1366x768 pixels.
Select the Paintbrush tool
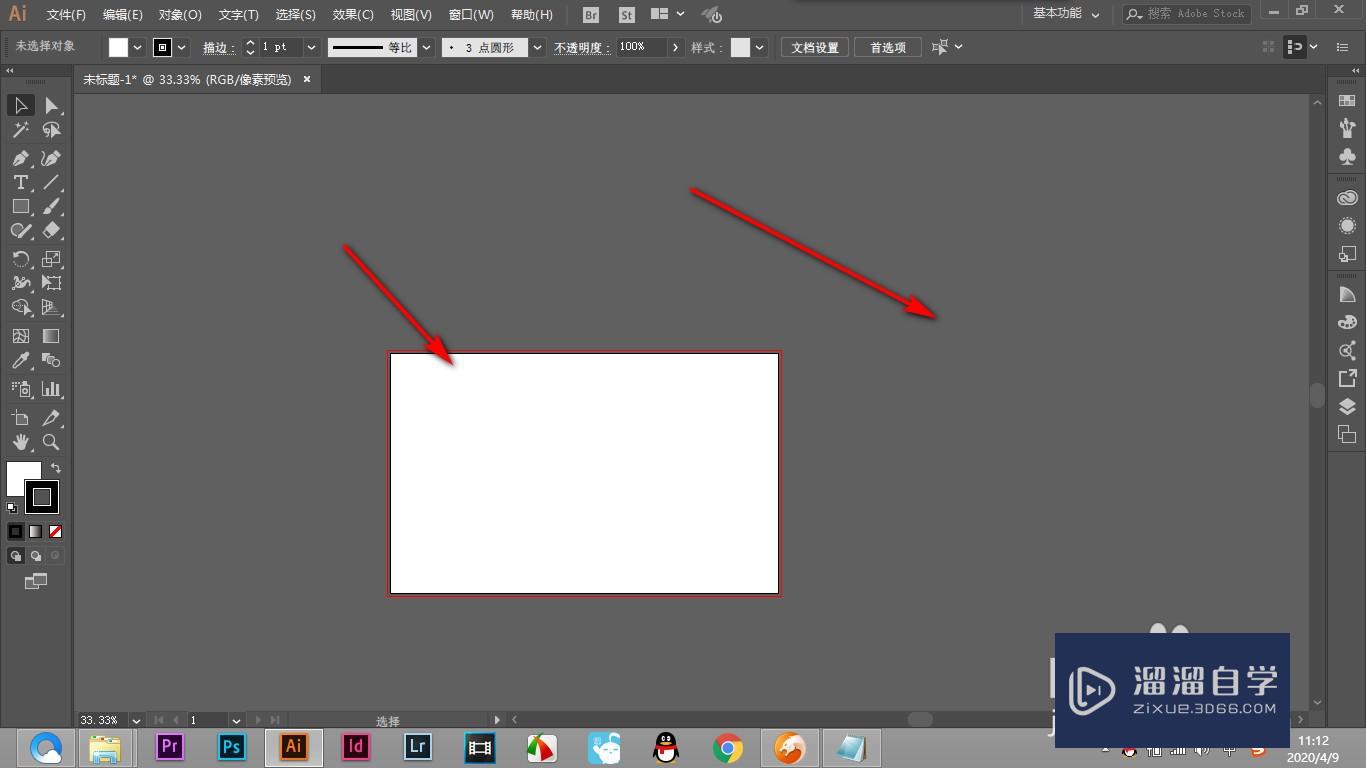[51, 206]
